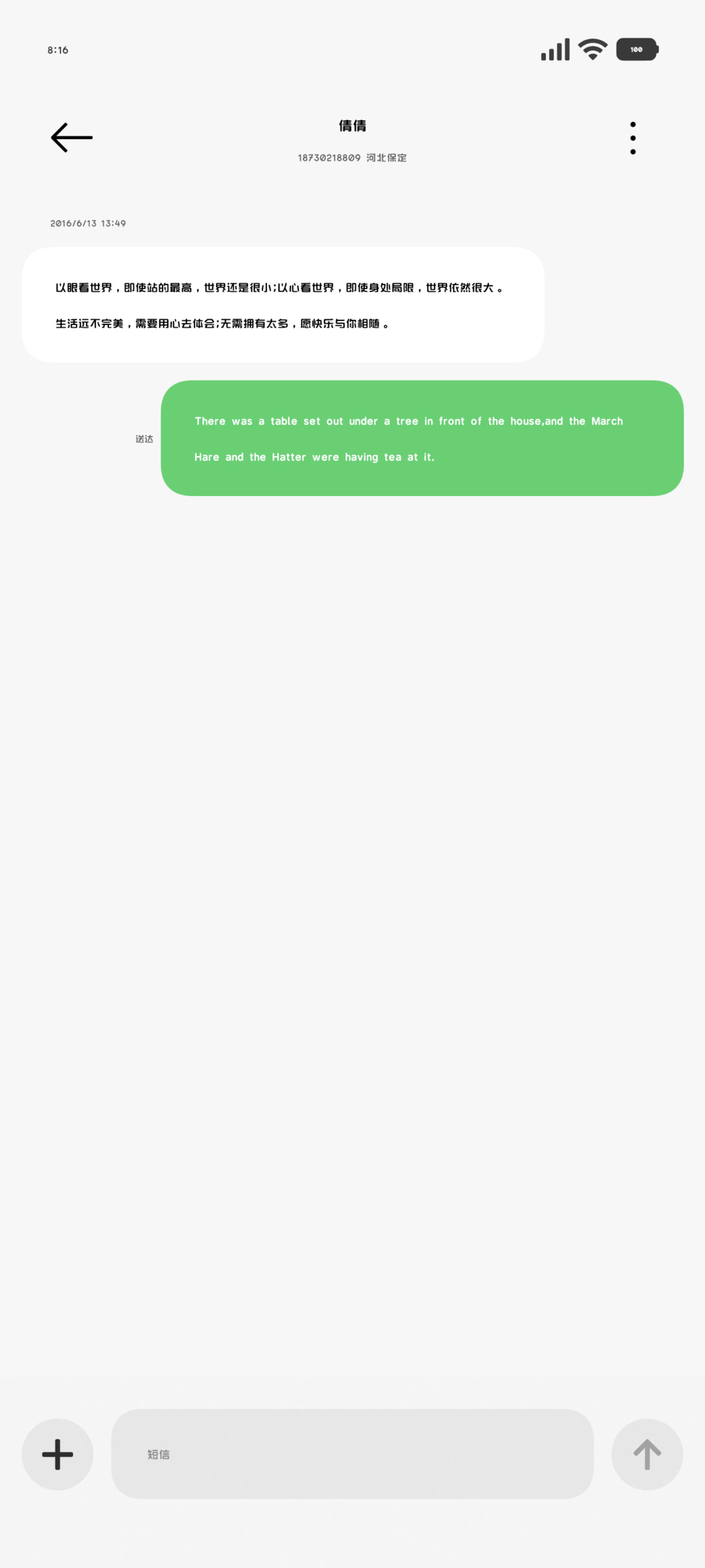Focus the 短信 message input field
705x1568 pixels.
352,1454
